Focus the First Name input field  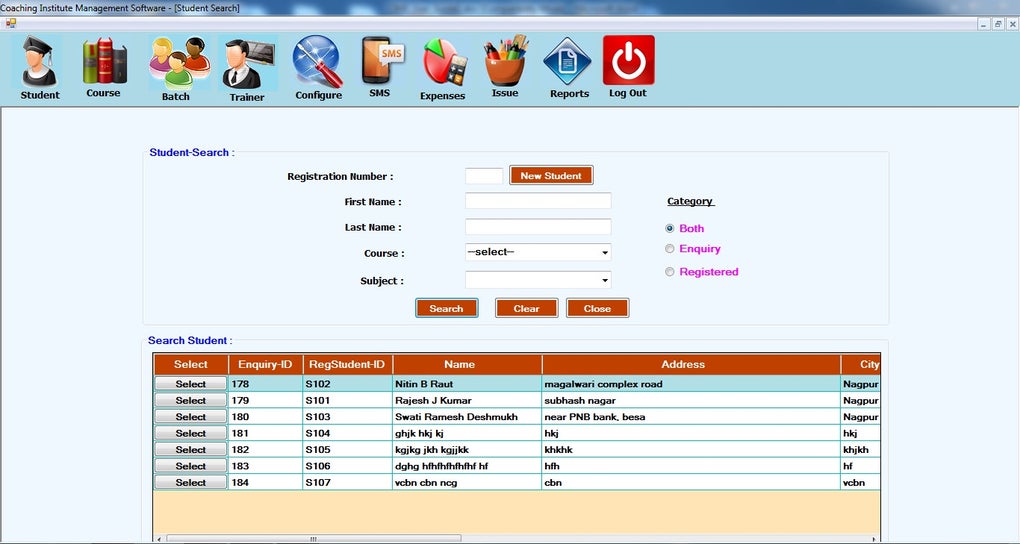(x=538, y=201)
